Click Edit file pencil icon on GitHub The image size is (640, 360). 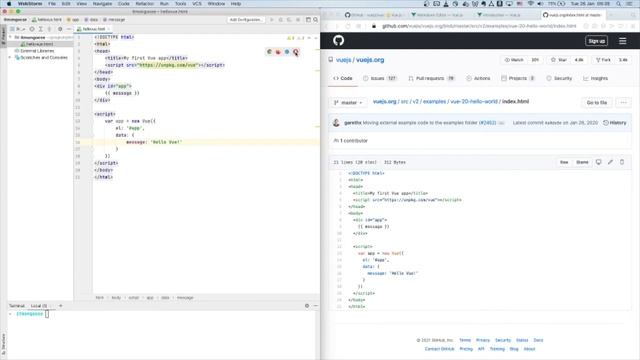(610, 162)
